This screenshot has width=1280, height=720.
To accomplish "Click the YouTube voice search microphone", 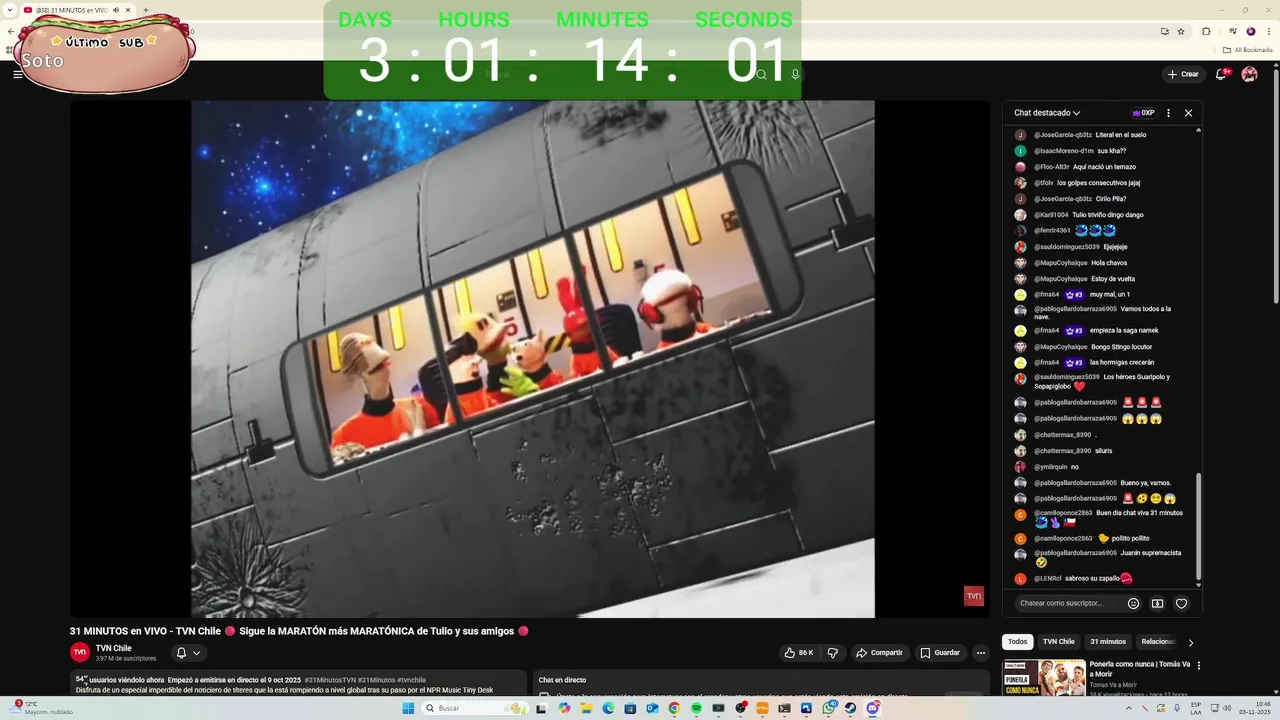I will coord(795,74).
